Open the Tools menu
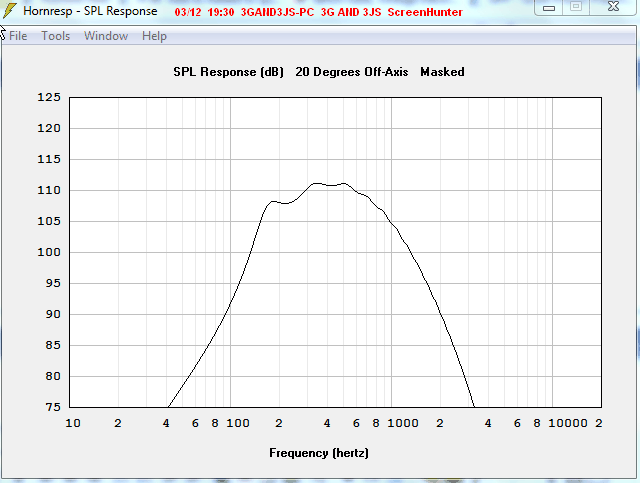 click(x=56, y=36)
